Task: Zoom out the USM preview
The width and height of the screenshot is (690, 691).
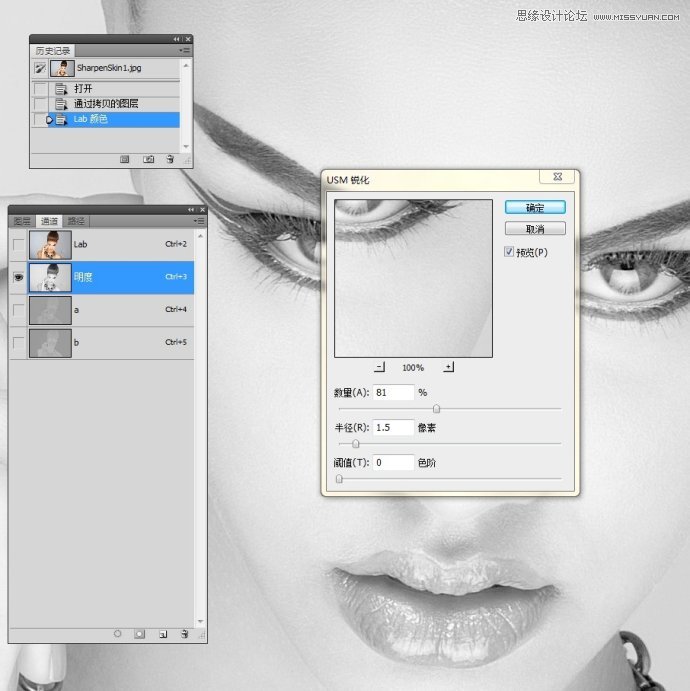Action: pos(379,367)
